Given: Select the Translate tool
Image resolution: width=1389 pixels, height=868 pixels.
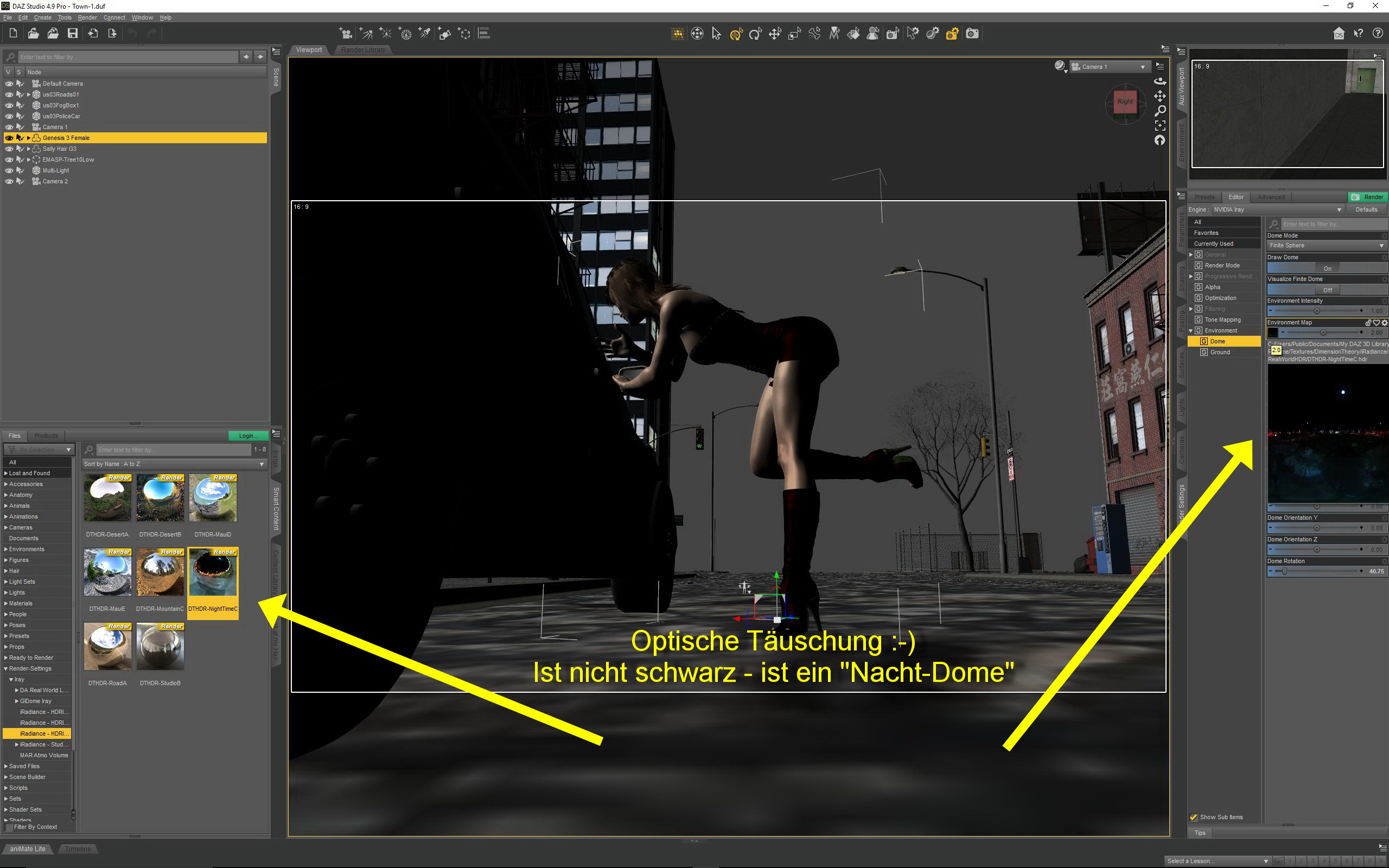Looking at the screenshot, I should pos(775,34).
